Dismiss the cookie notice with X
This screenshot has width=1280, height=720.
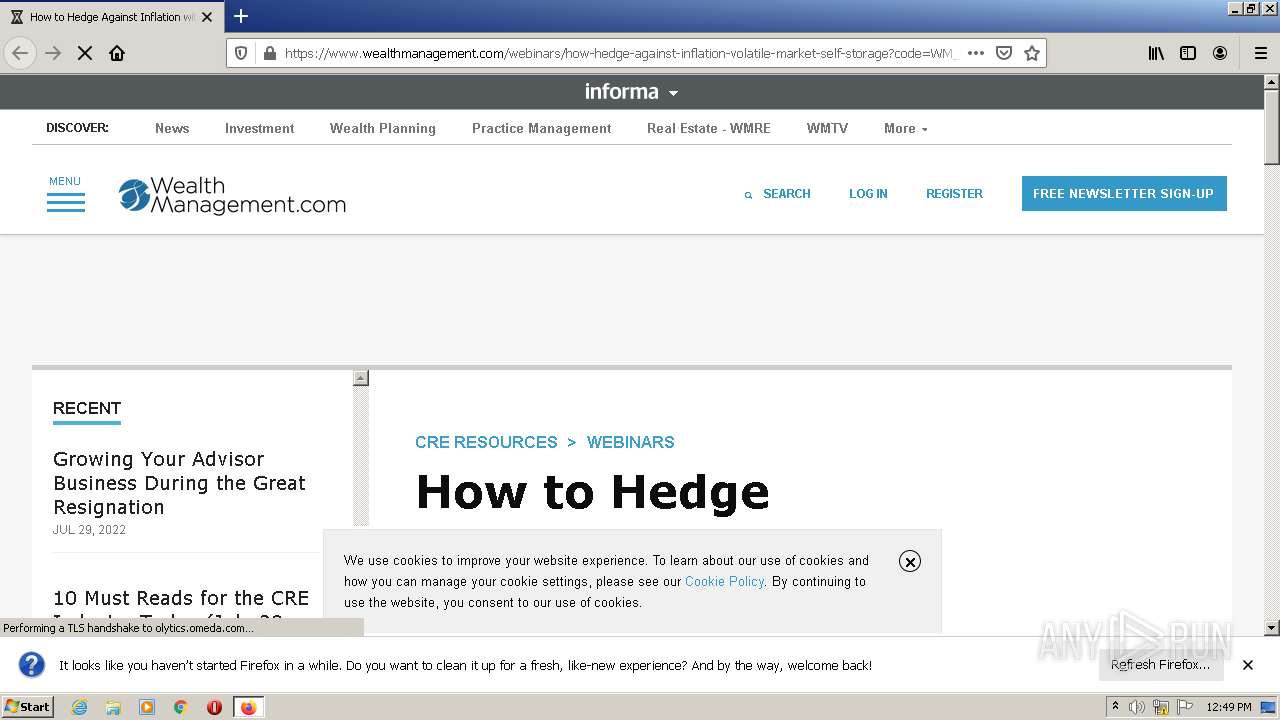pyautogui.click(x=909, y=561)
